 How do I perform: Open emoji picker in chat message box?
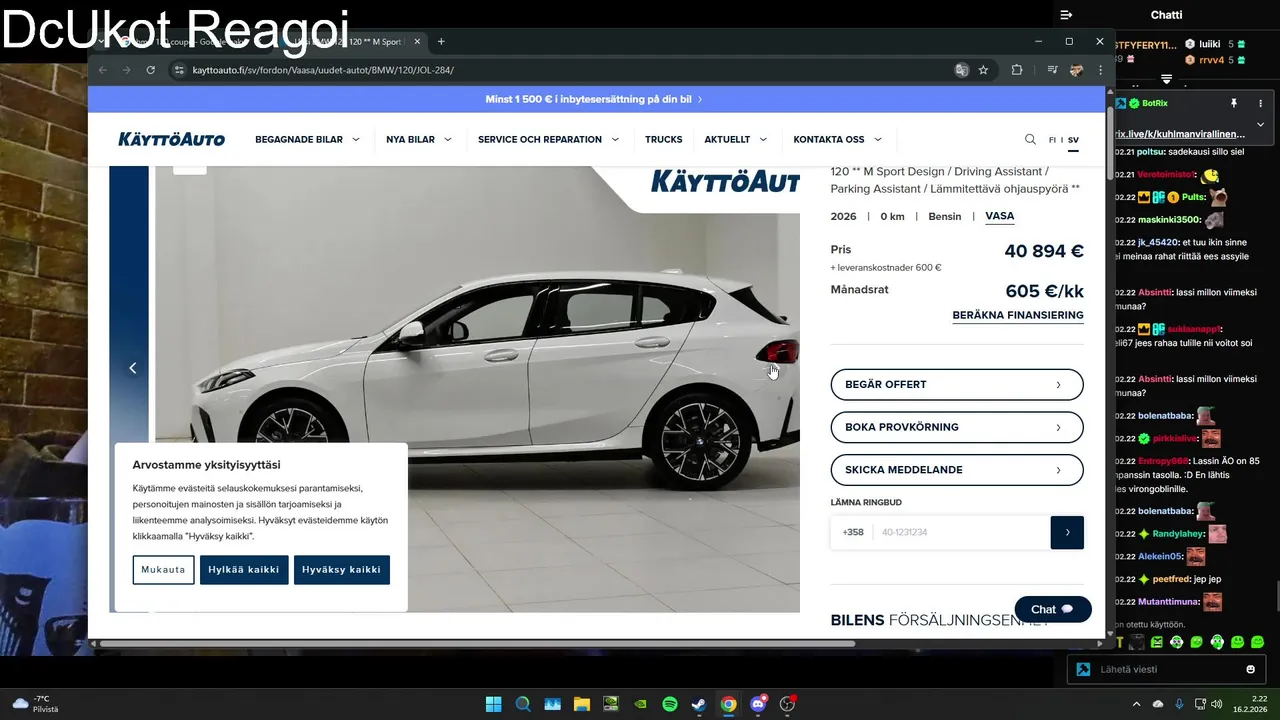click(1250, 669)
